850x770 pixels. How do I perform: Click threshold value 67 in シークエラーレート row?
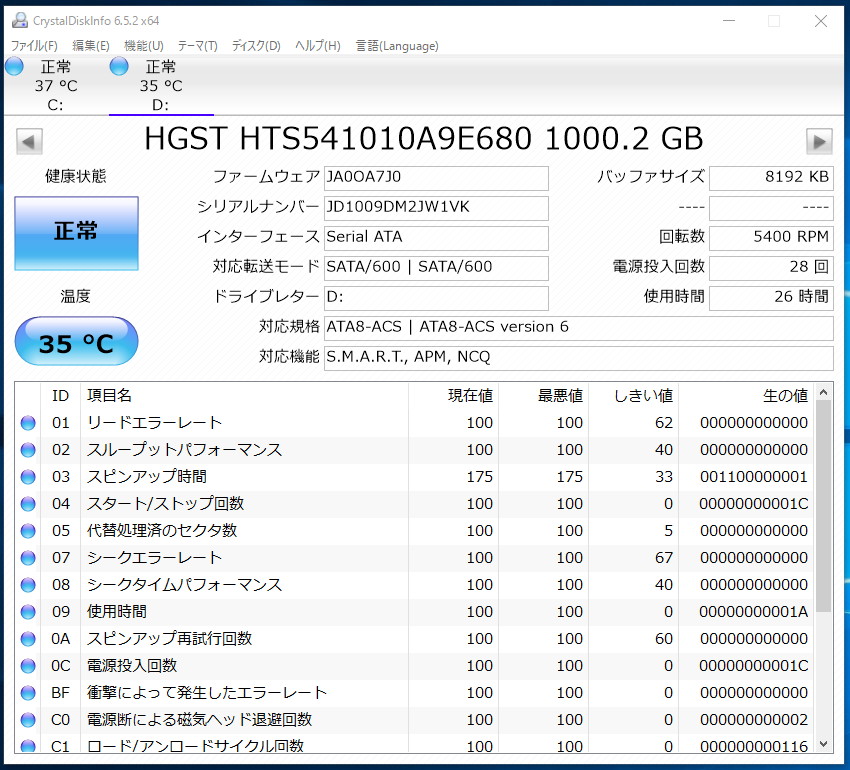coord(664,558)
